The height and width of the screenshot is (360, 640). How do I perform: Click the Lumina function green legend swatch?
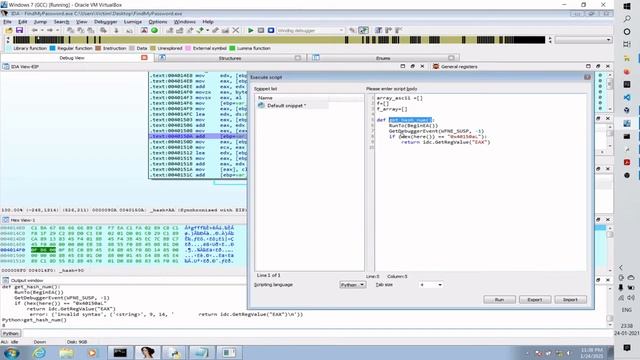[x=232, y=48]
